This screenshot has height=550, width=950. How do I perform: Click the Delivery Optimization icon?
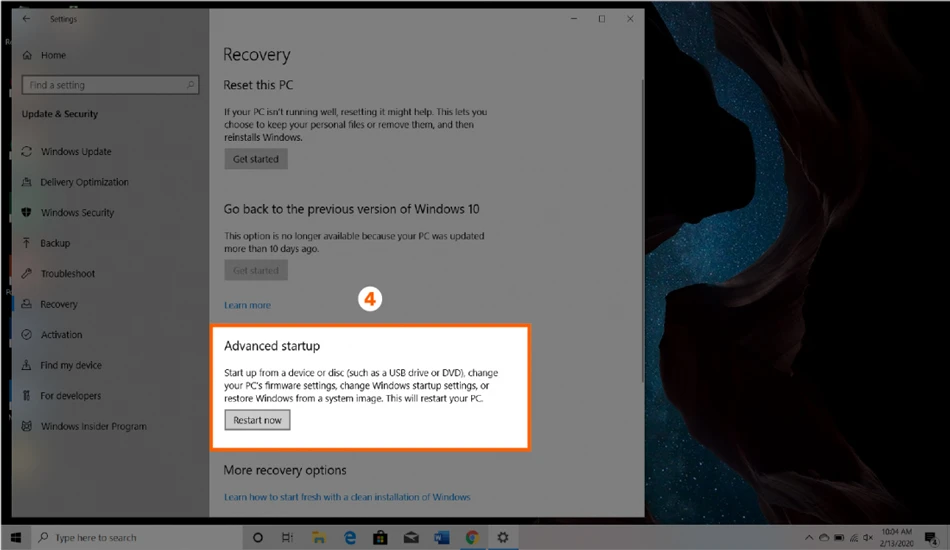27,182
